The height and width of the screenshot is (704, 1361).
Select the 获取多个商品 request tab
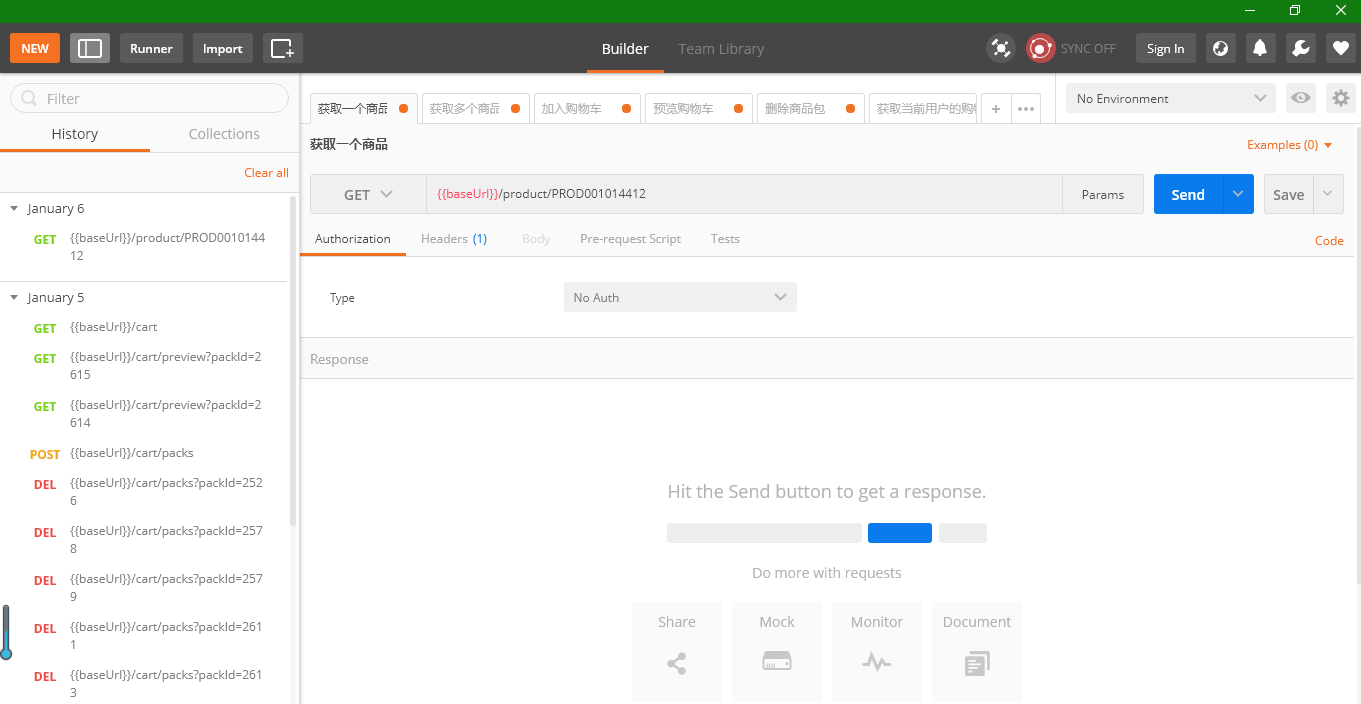pos(475,109)
